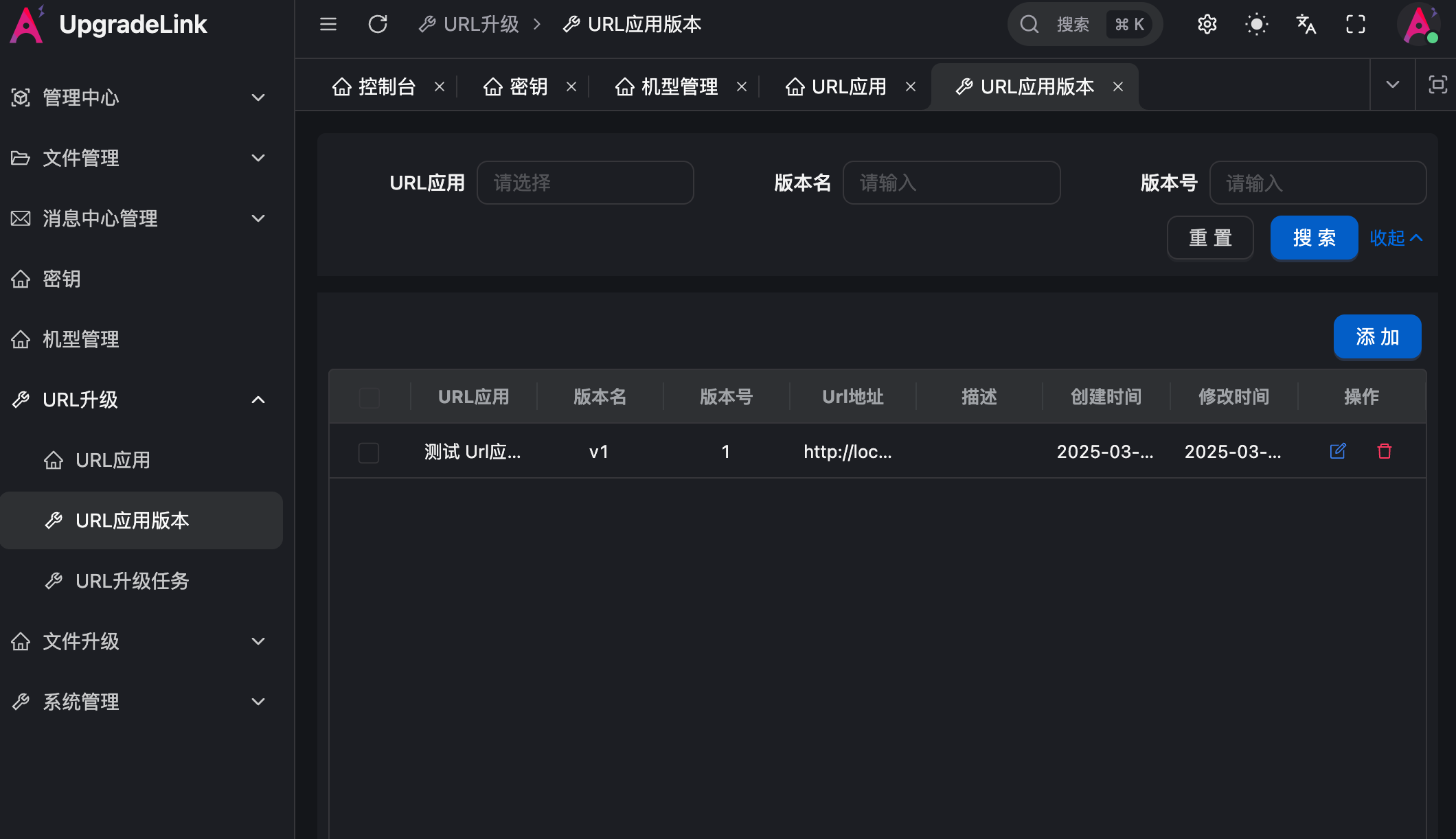
Task: Click the 版本名 input field
Action: tap(952, 183)
